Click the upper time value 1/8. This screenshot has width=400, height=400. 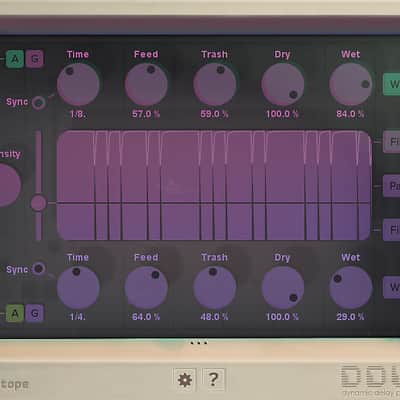(78, 114)
